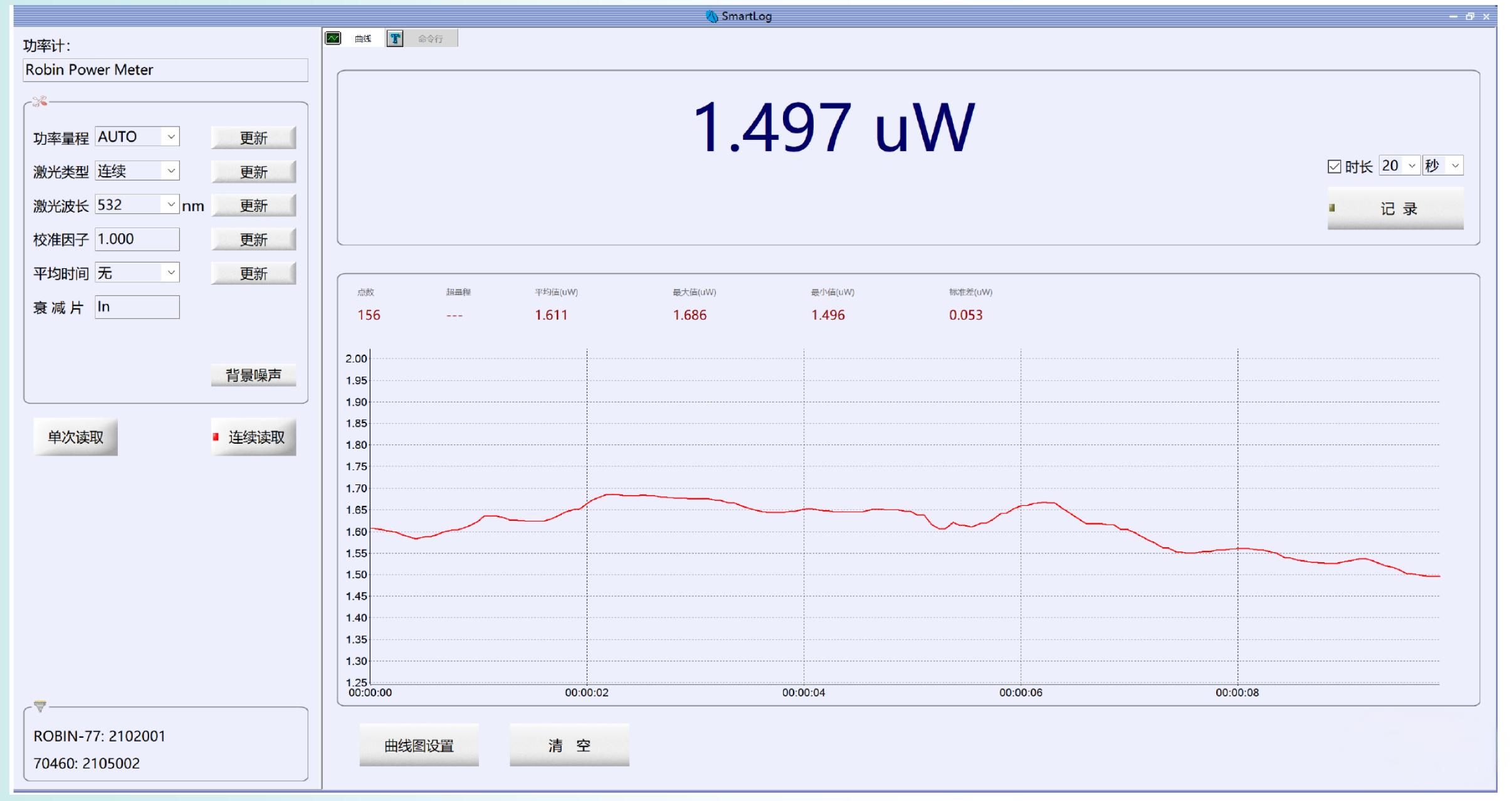This screenshot has height=801, width=1512.
Task: Toggle the 连续读取 continuous reading button
Action: (x=253, y=437)
